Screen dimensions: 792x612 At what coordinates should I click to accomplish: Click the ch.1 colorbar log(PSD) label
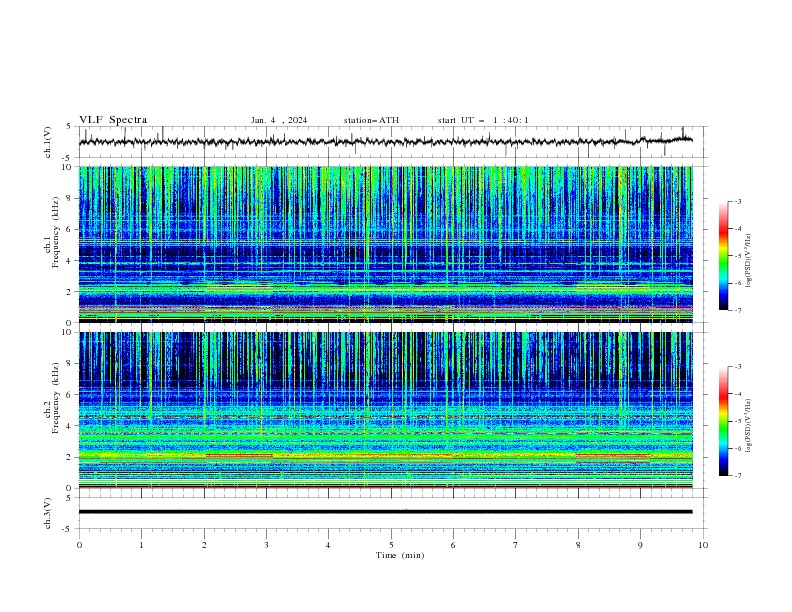(x=748, y=261)
